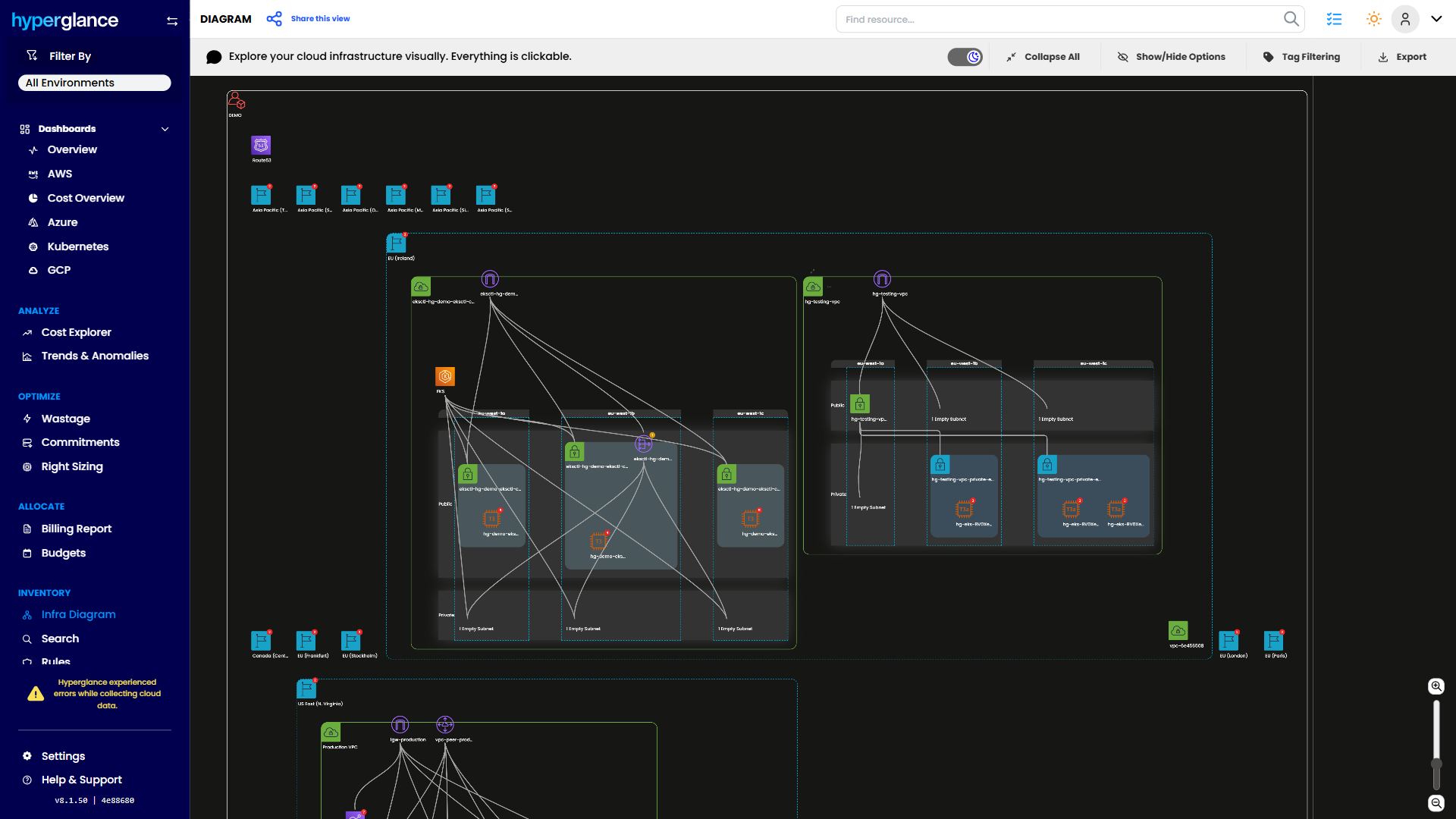Click the EU (Ireland) region flag icon

pyautogui.click(x=396, y=243)
